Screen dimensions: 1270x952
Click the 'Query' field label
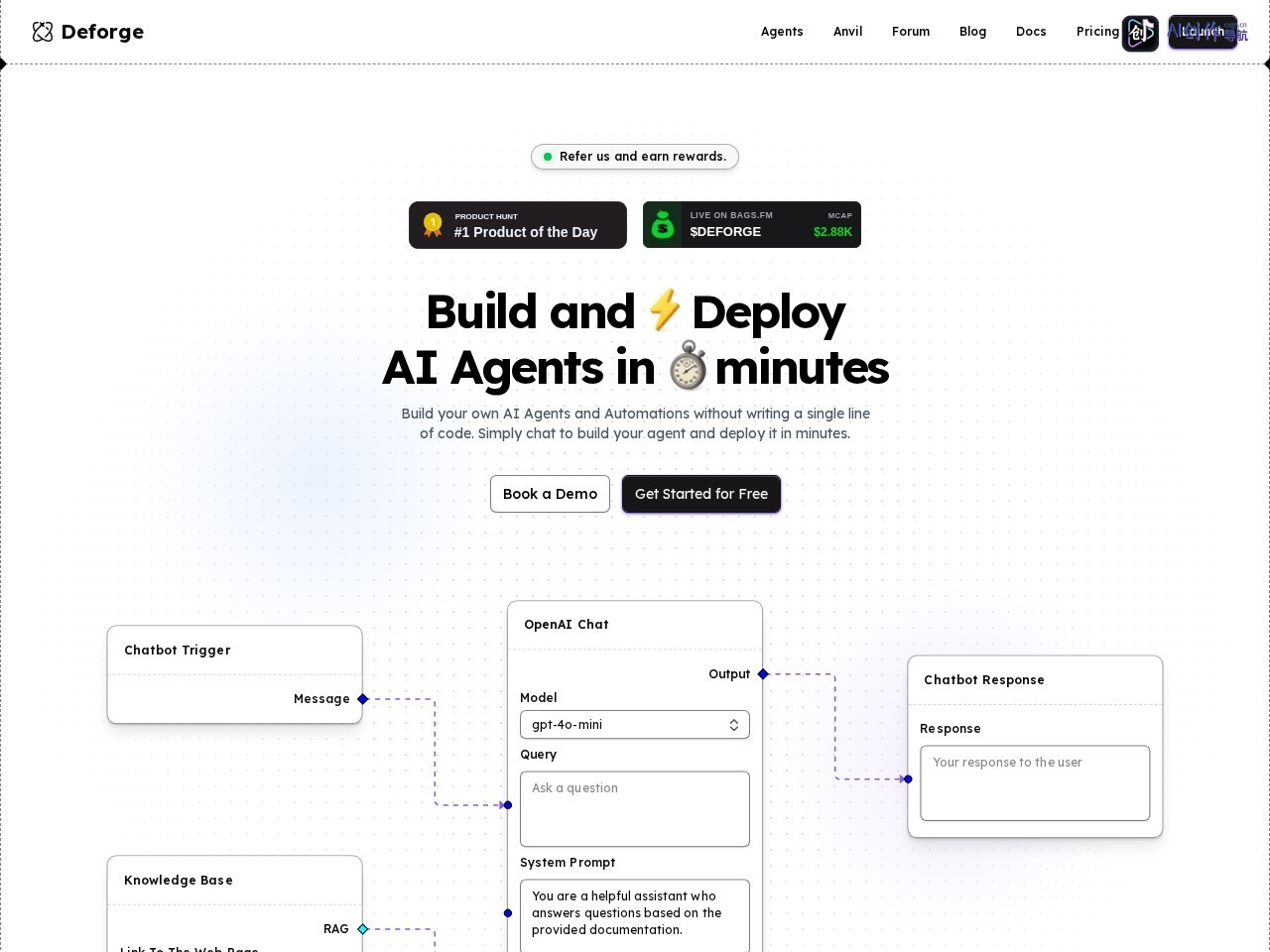tap(539, 755)
